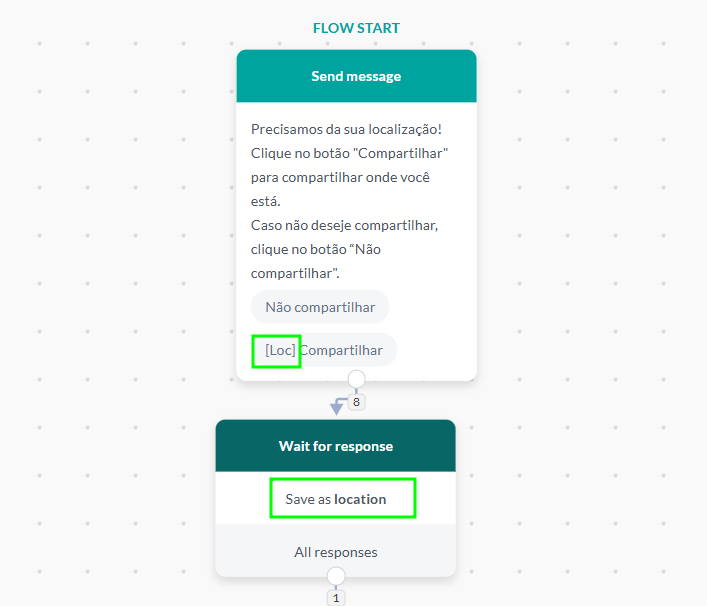Screen dimensions: 707x606
Task: Click the Wait for response output connector
Action: (336, 576)
